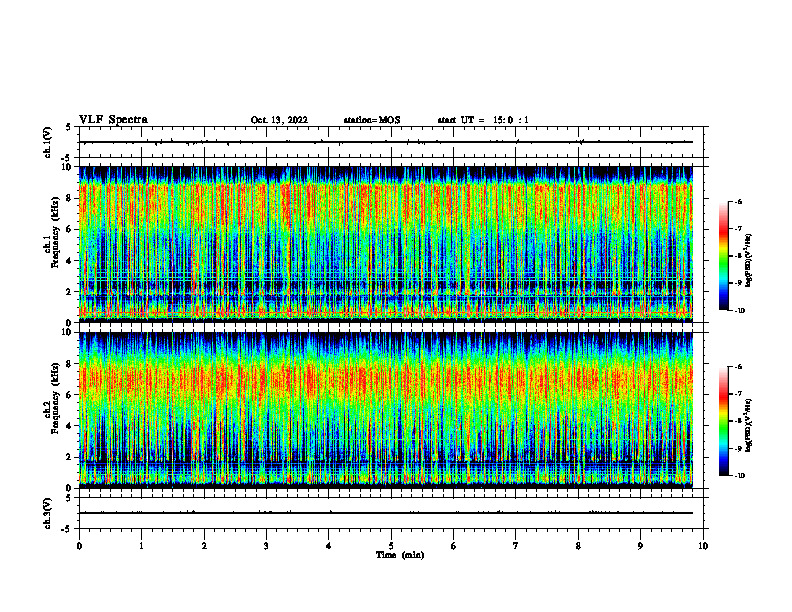Click the "Time (min)" axis label

tap(400, 555)
